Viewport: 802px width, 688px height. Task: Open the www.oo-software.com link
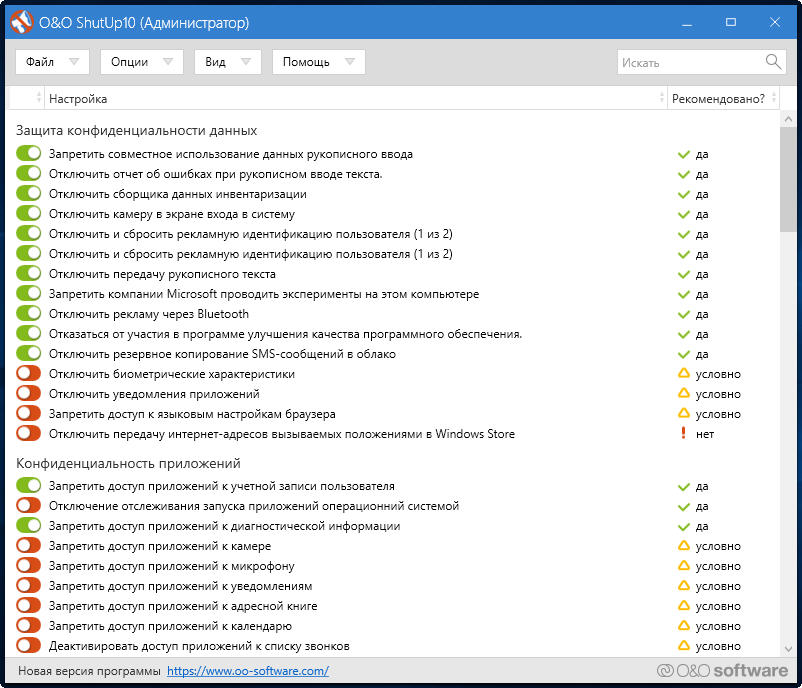(x=248, y=671)
